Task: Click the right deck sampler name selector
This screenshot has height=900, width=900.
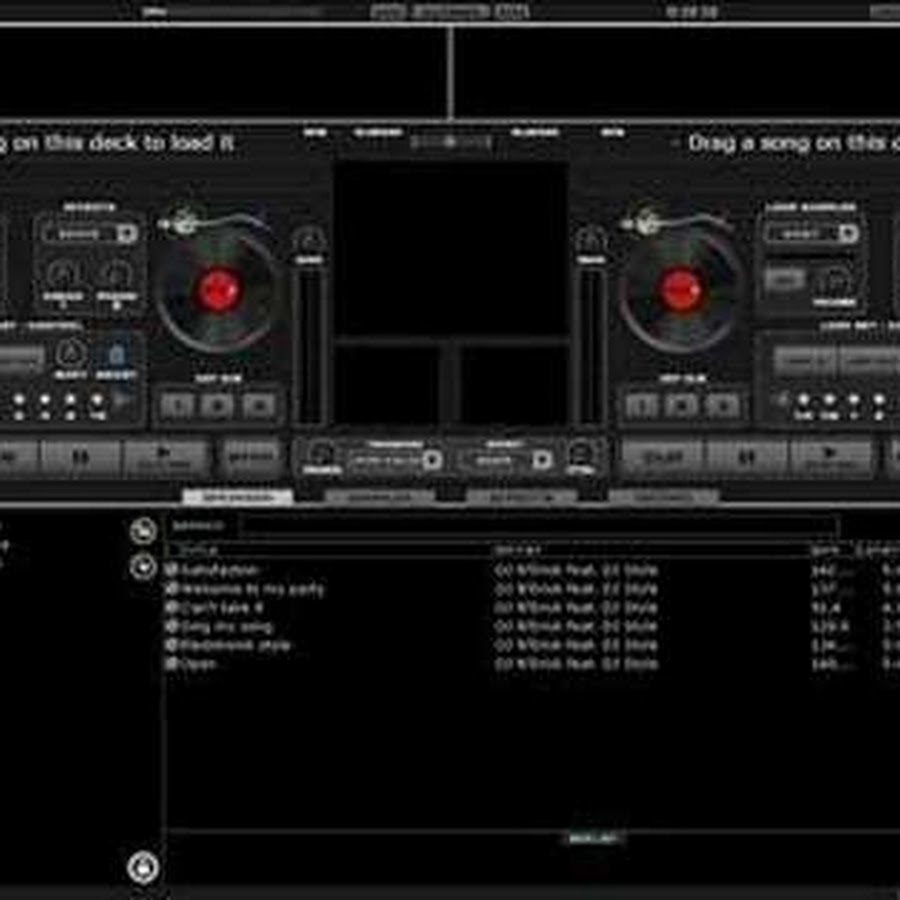Action: [x=802, y=234]
